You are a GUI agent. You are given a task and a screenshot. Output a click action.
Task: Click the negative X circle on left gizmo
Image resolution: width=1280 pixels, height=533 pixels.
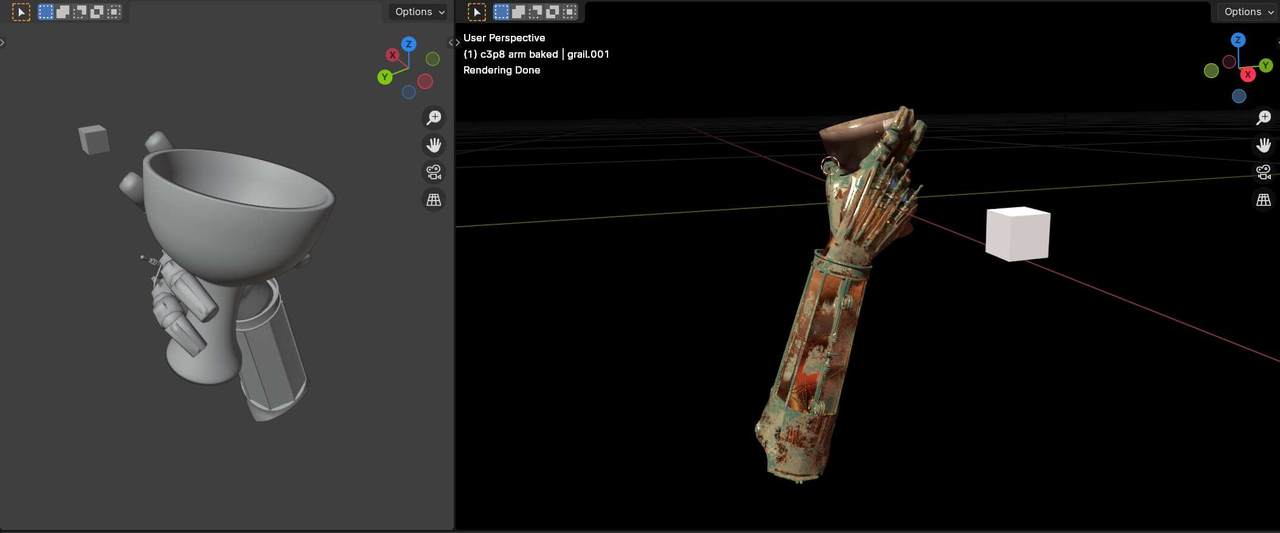pyautogui.click(x=425, y=81)
